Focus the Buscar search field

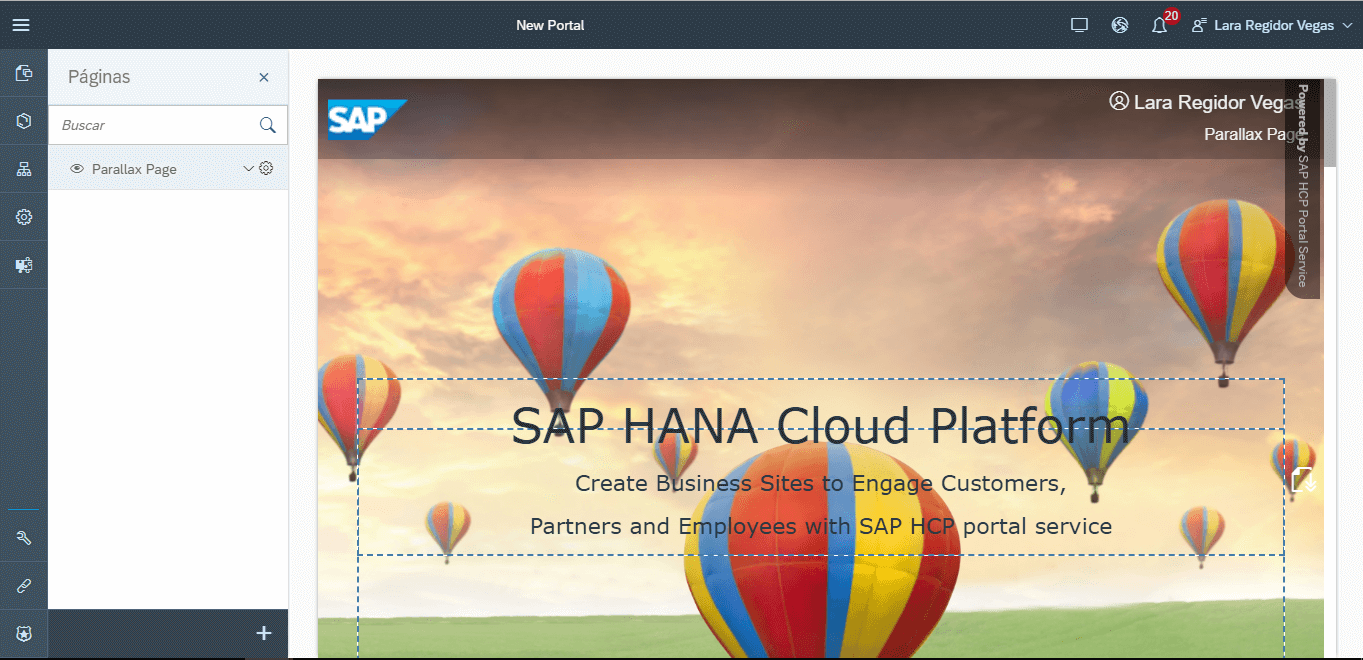(168, 125)
